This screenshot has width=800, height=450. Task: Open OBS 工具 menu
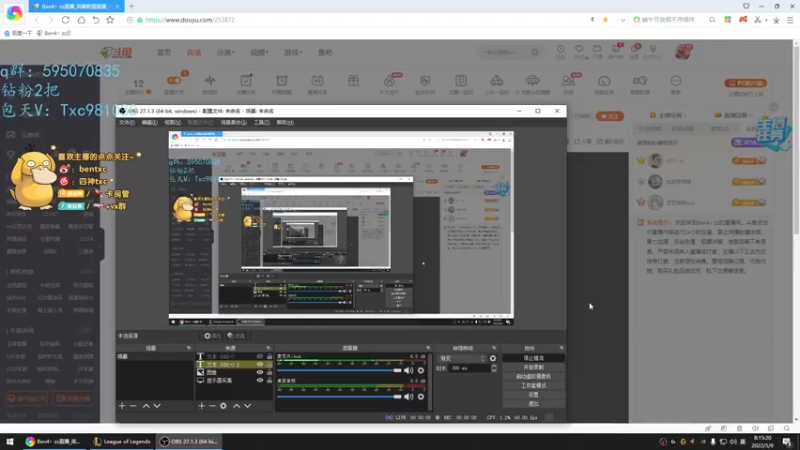click(261, 122)
